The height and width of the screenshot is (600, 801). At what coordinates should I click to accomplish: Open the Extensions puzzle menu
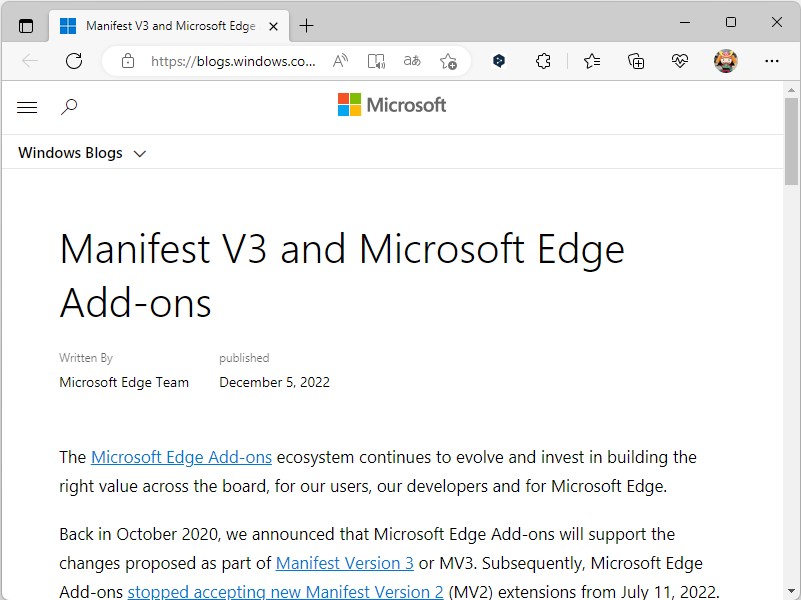tap(543, 61)
